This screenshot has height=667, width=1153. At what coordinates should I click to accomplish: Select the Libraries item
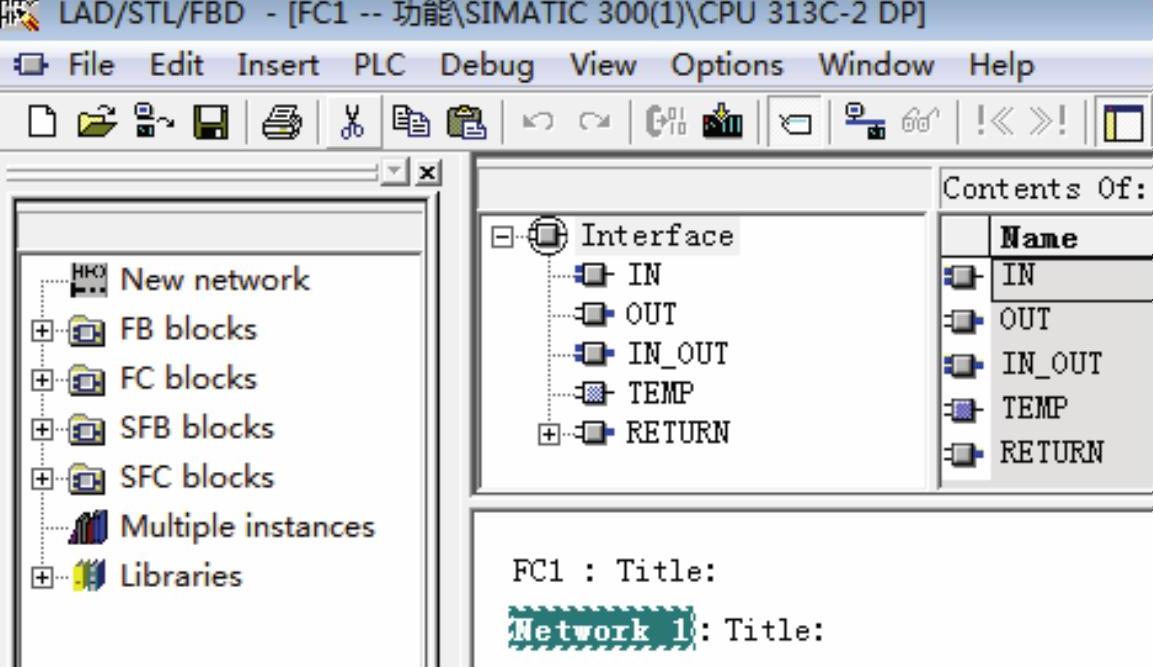181,575
